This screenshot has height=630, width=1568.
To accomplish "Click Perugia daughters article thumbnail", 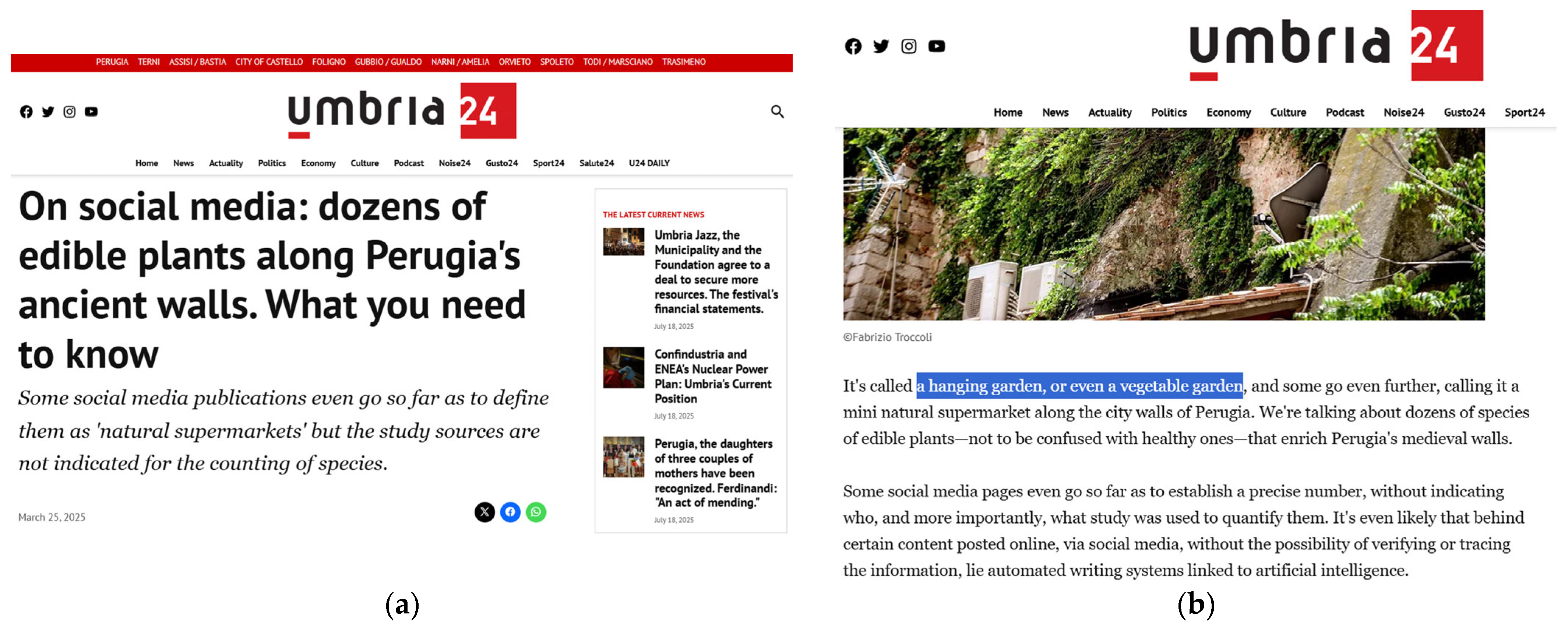I will [623, 457].
